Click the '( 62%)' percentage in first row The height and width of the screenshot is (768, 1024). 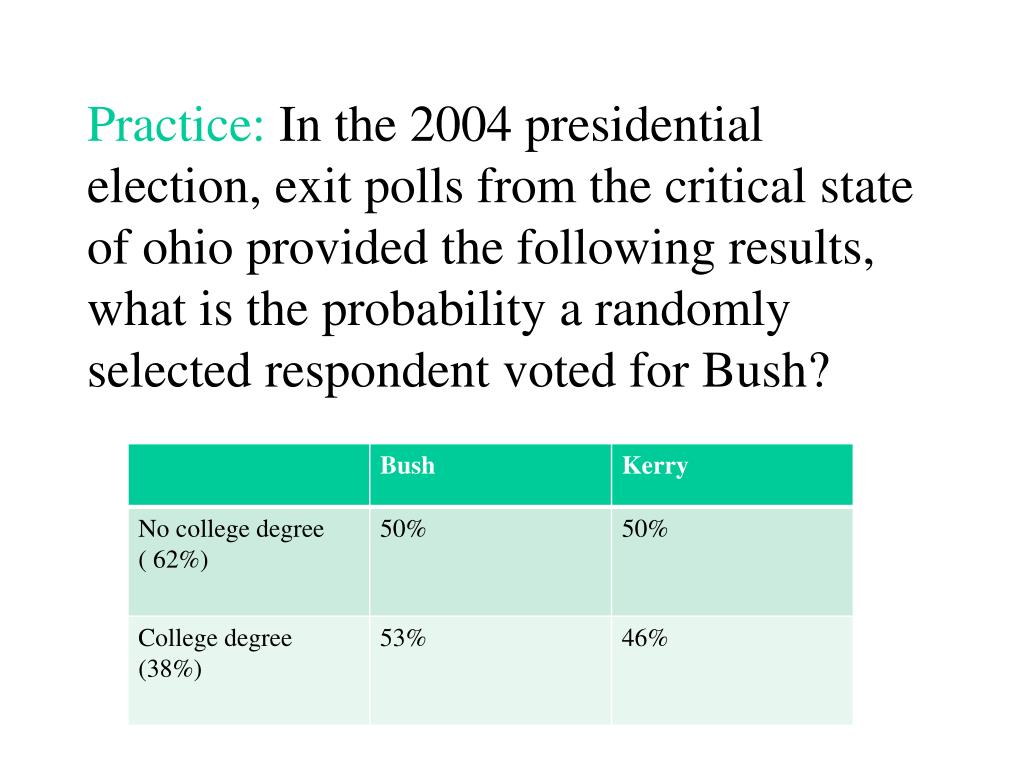[x=173, y=560]
